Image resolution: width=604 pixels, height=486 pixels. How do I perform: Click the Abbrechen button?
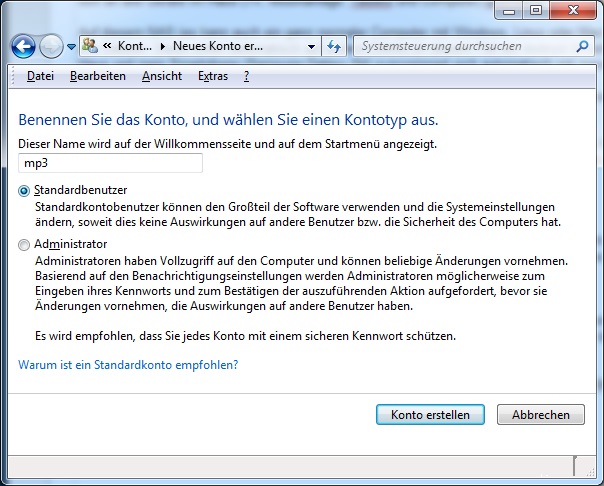point(541,415)
